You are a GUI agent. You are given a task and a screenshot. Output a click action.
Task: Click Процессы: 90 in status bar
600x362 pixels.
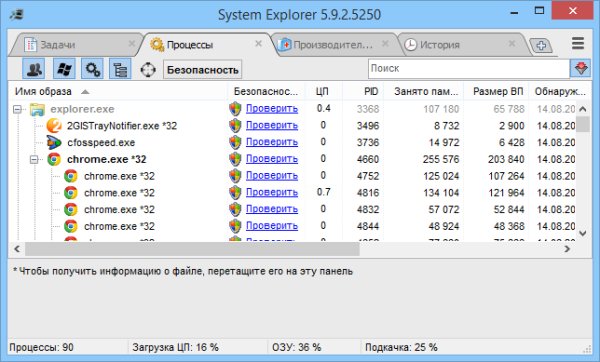tap(41, 347)
